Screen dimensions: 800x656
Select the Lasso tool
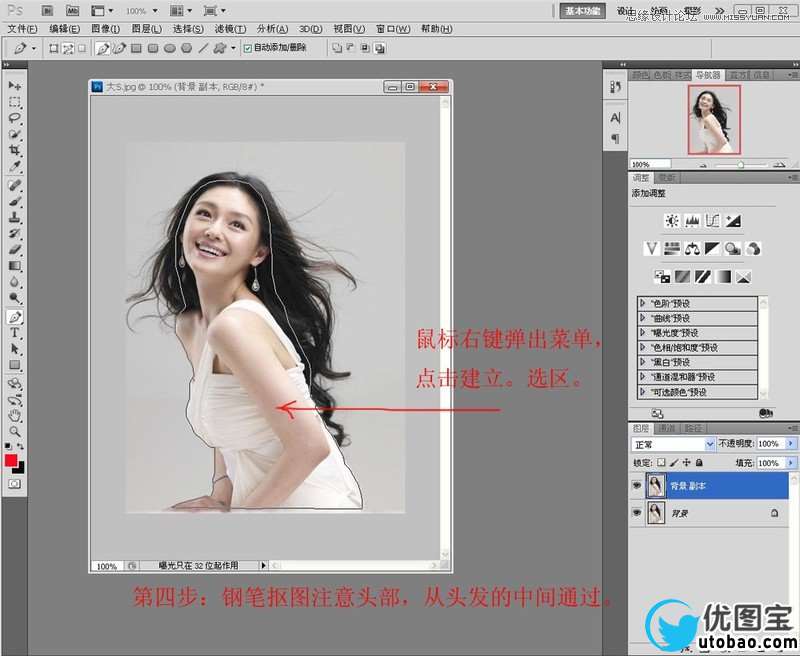15,118
